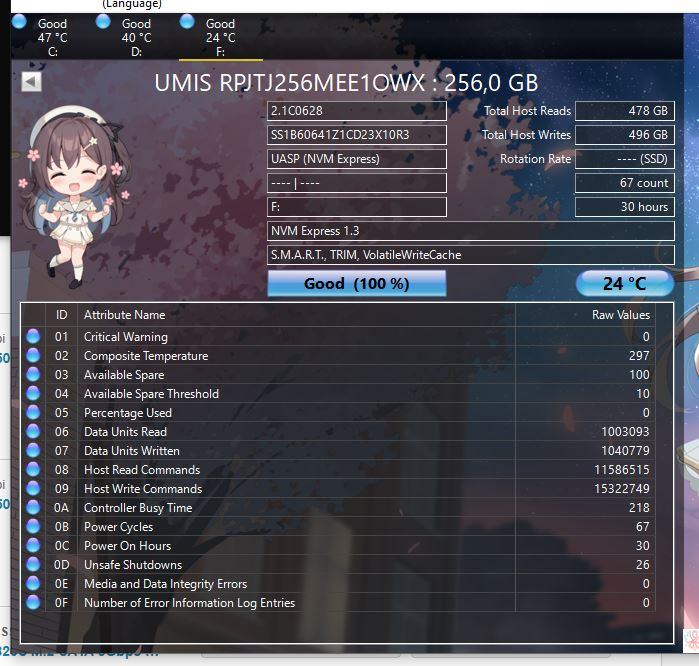Click the C: drive health orb icon
699x666 pixels.
point(19,21)
